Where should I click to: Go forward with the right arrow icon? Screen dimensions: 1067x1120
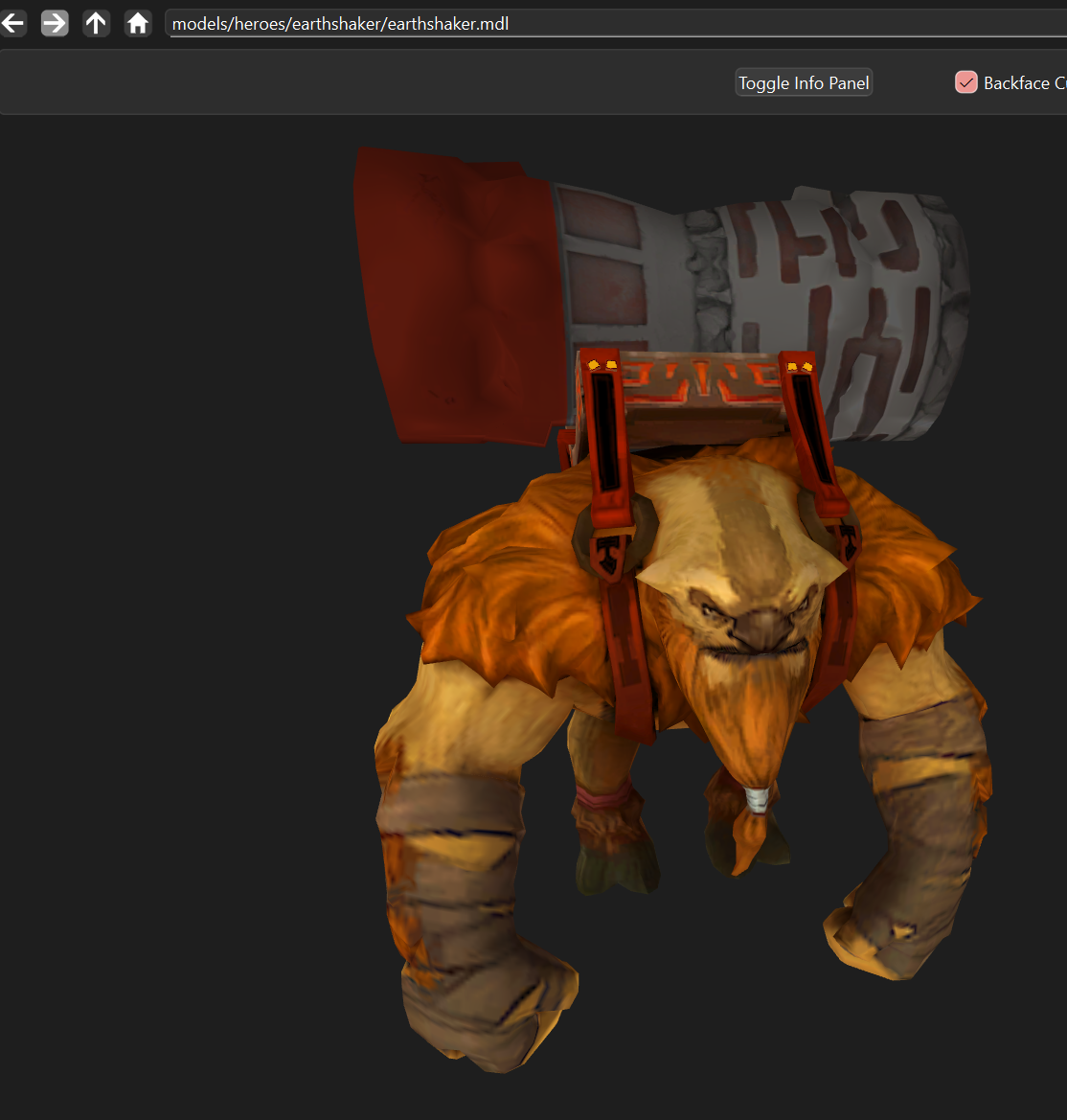(x=55, y=24)
